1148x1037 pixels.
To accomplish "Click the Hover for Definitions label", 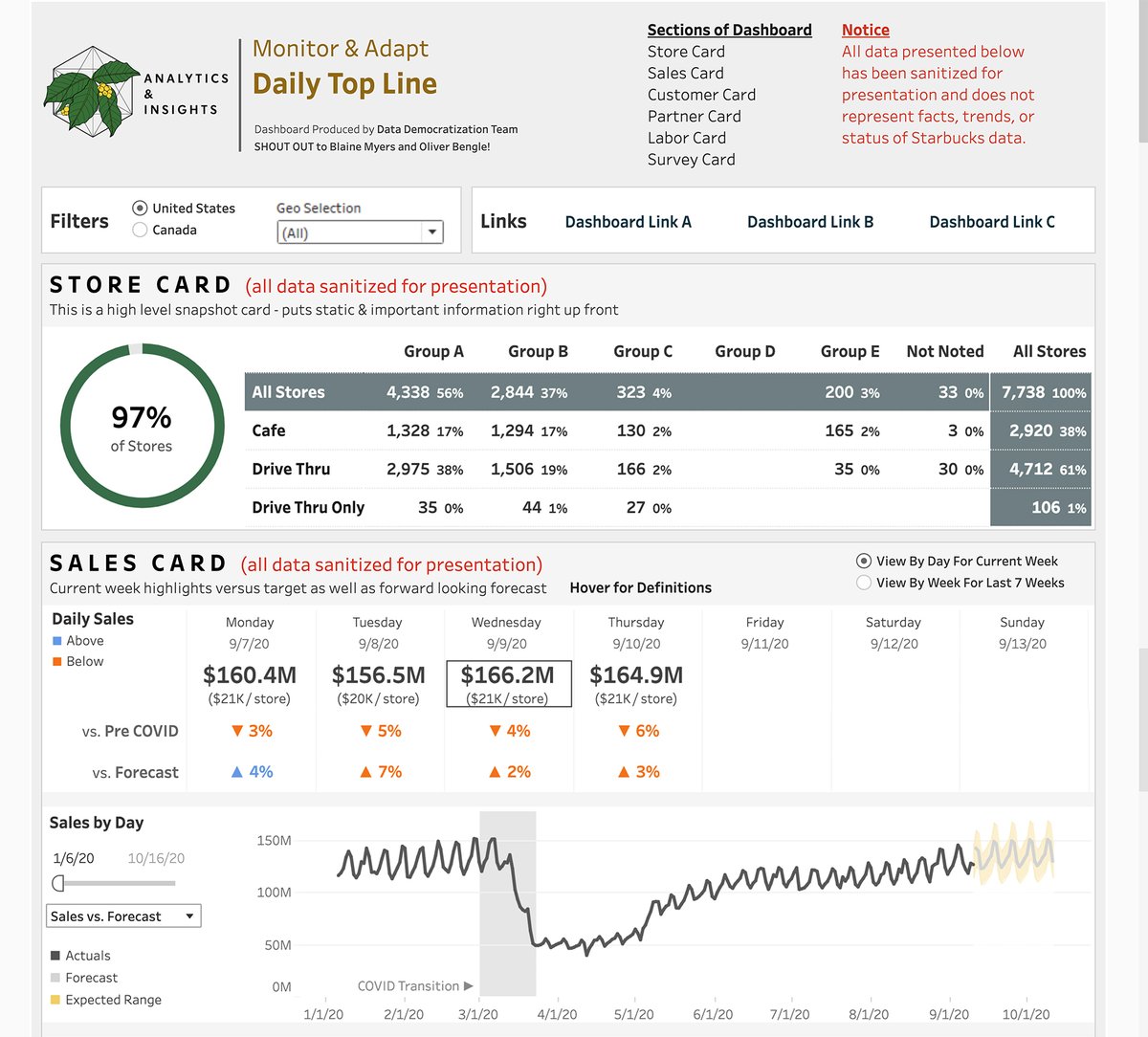I will pos(640,587).
